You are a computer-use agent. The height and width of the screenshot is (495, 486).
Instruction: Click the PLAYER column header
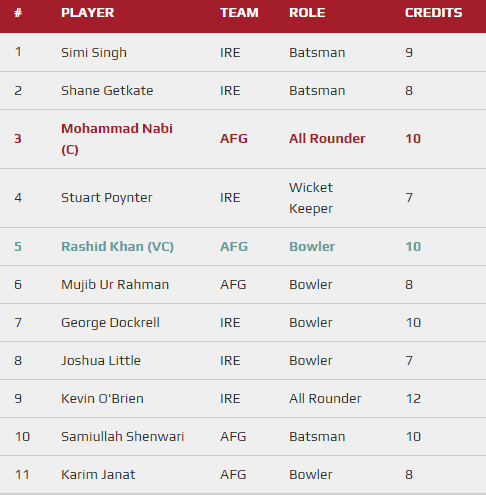click(88, 13)
